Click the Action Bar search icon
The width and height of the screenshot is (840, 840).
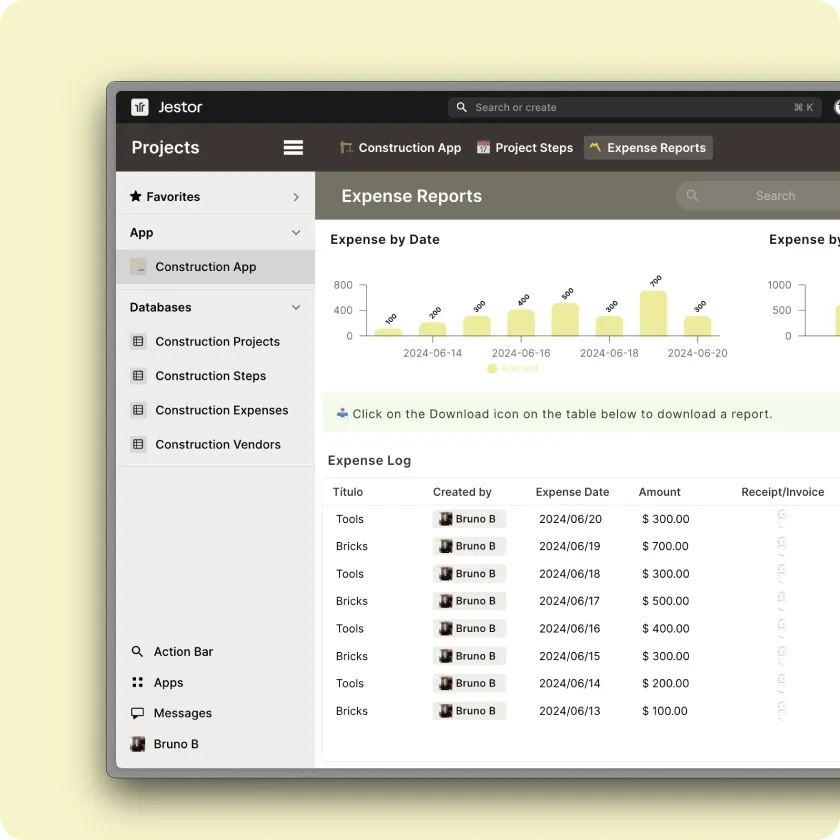coord(137,651)
